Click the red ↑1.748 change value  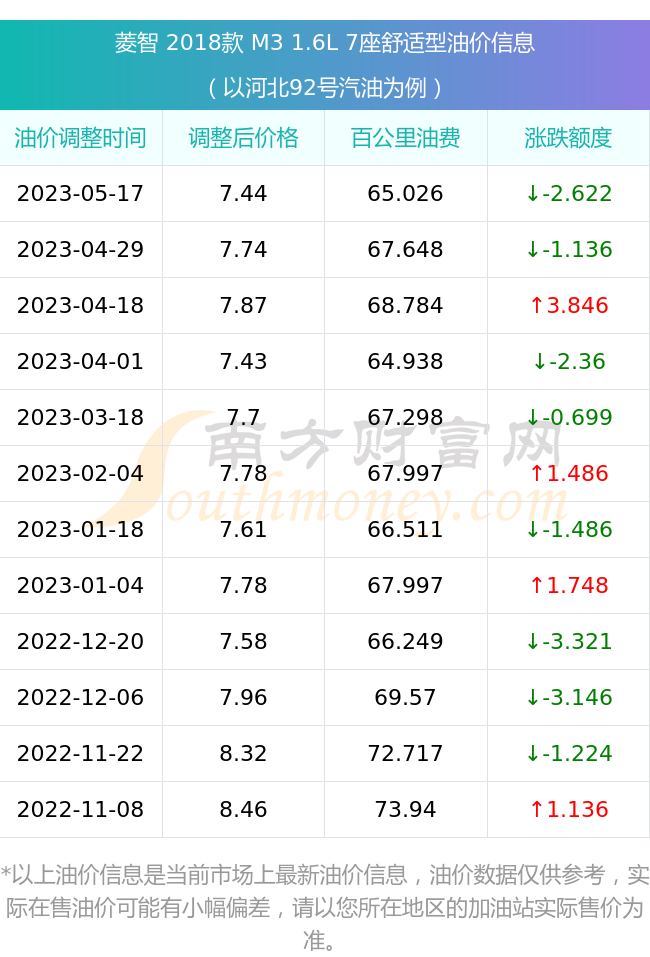coord(568,585)
